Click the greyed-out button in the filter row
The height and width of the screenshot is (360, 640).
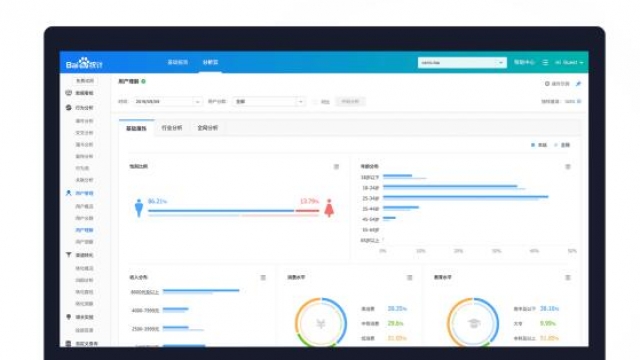pyautogui.click(x=350, y=102)
